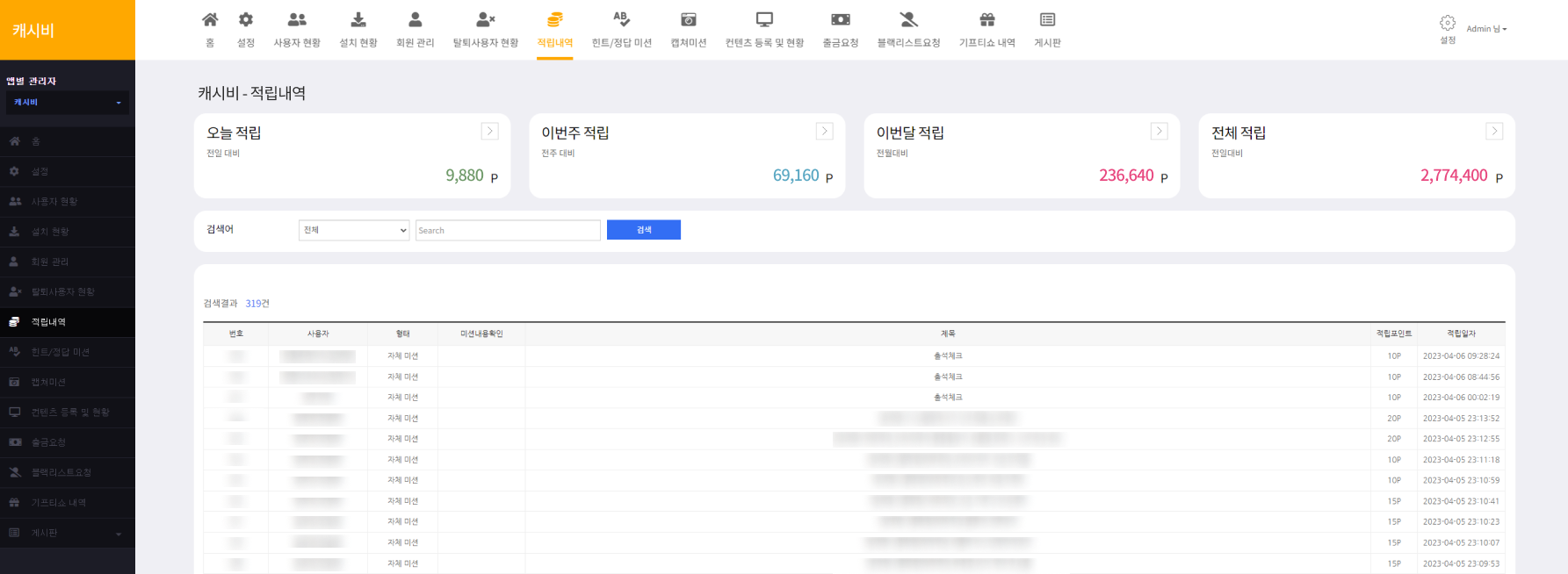Select 컨텐츠 등록 및 현황 in left sidebar

pos(68,413)
